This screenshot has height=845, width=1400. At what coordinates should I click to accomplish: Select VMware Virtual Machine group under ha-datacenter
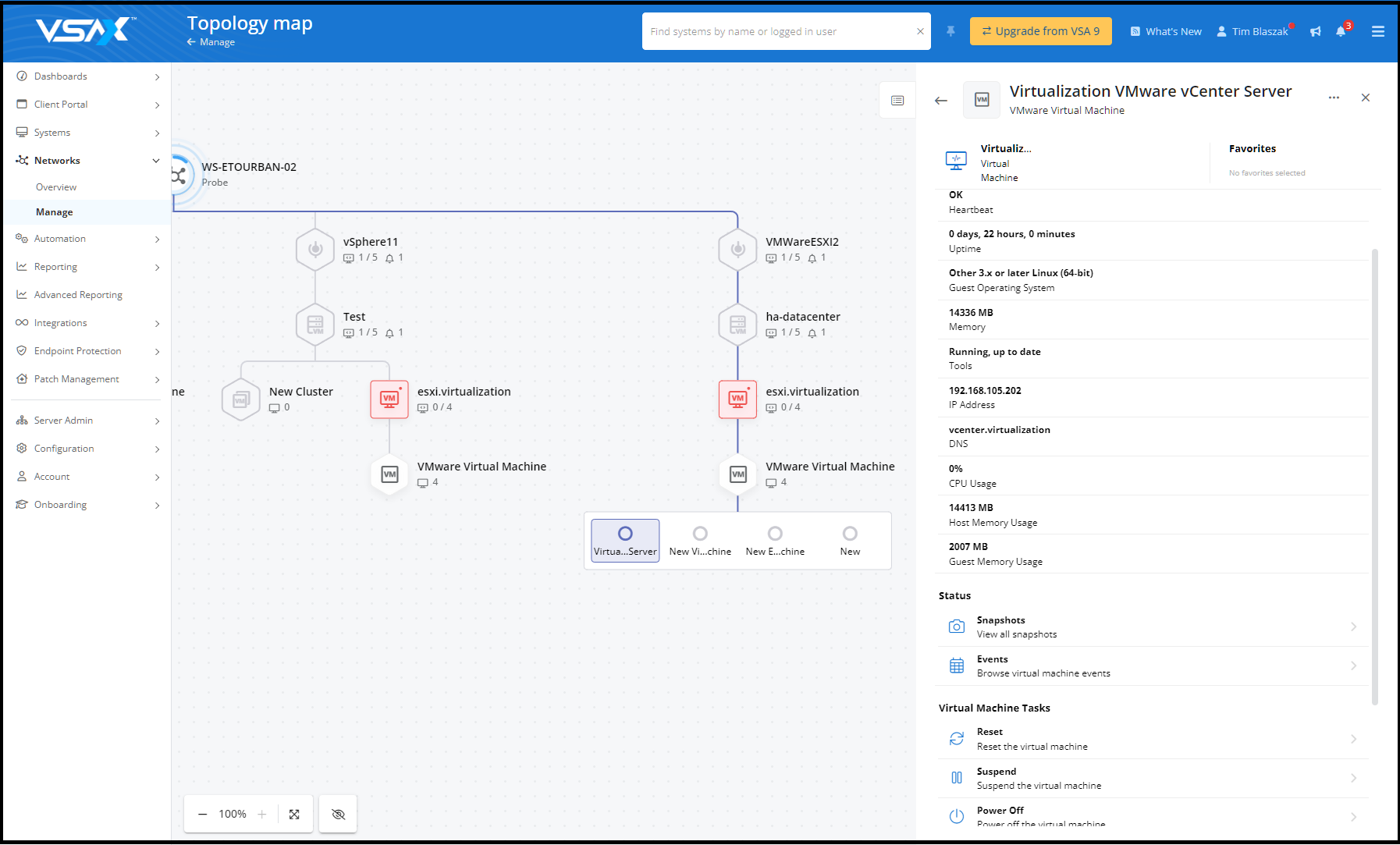pyautogui.click(x=737, y=474)
